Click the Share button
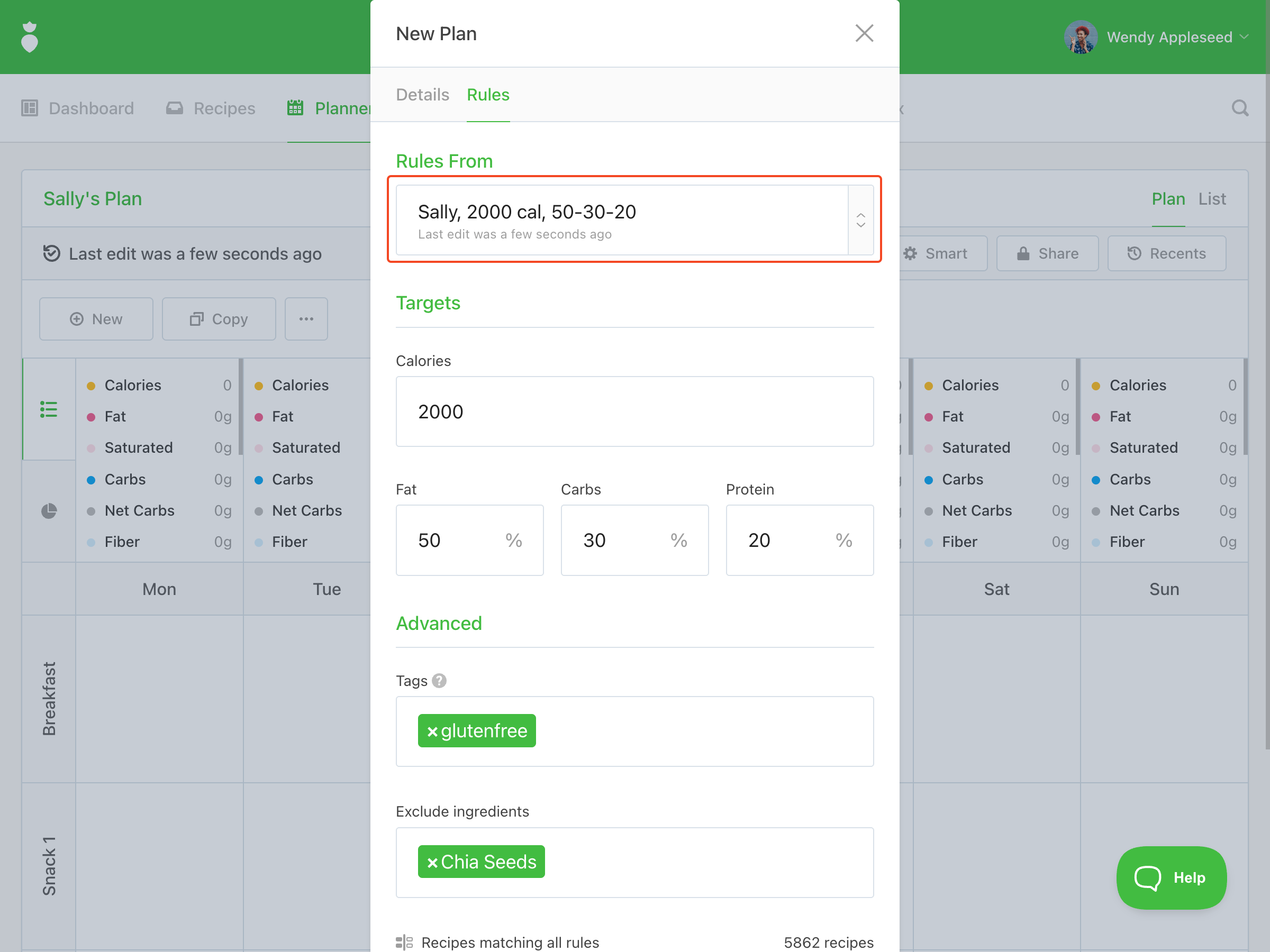Screen dimensions: 1270x952 pyautogui.click(x=1047, y=254)
